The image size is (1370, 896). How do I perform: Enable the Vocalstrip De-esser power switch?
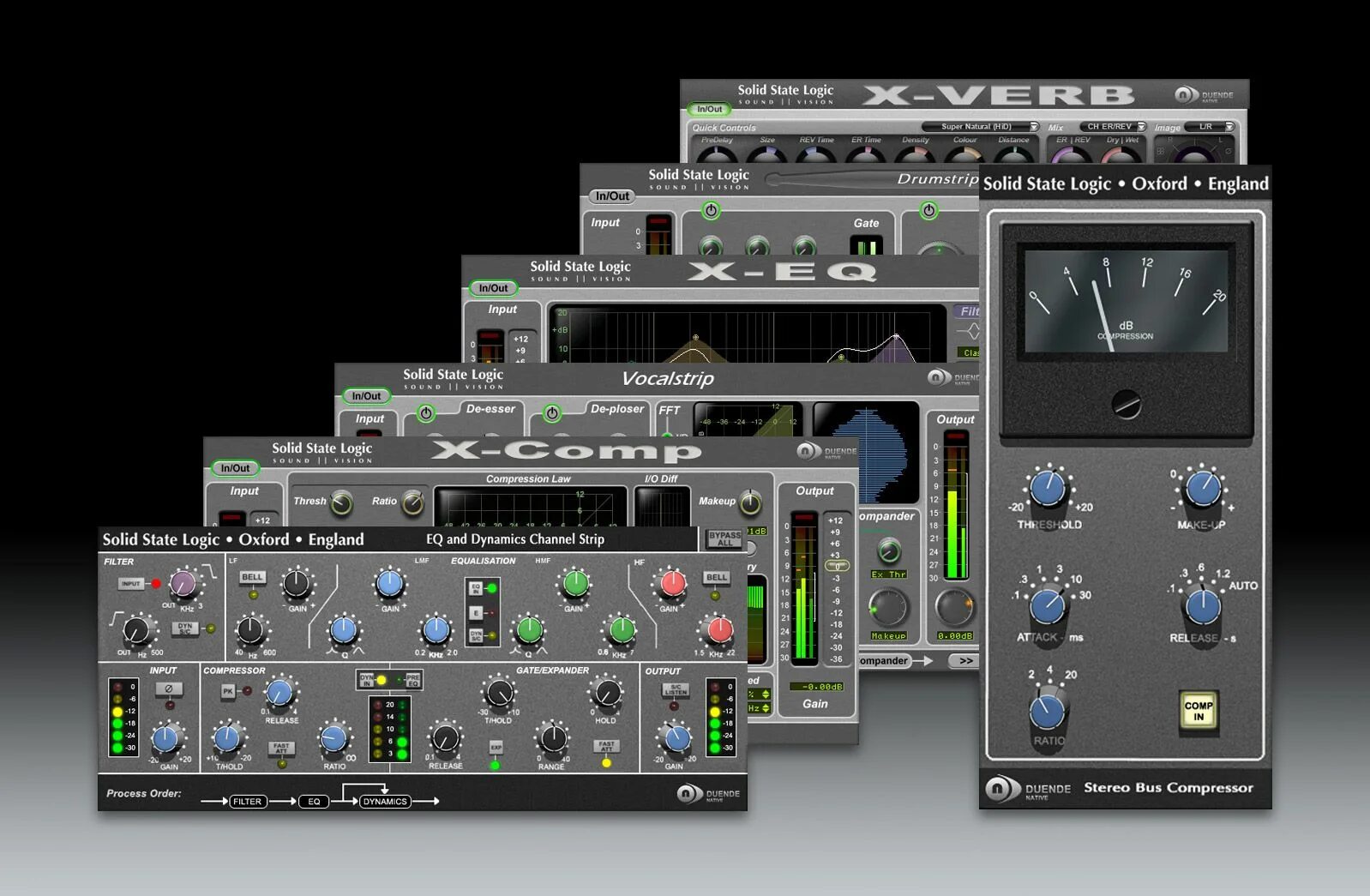click(x=426, y=413)
